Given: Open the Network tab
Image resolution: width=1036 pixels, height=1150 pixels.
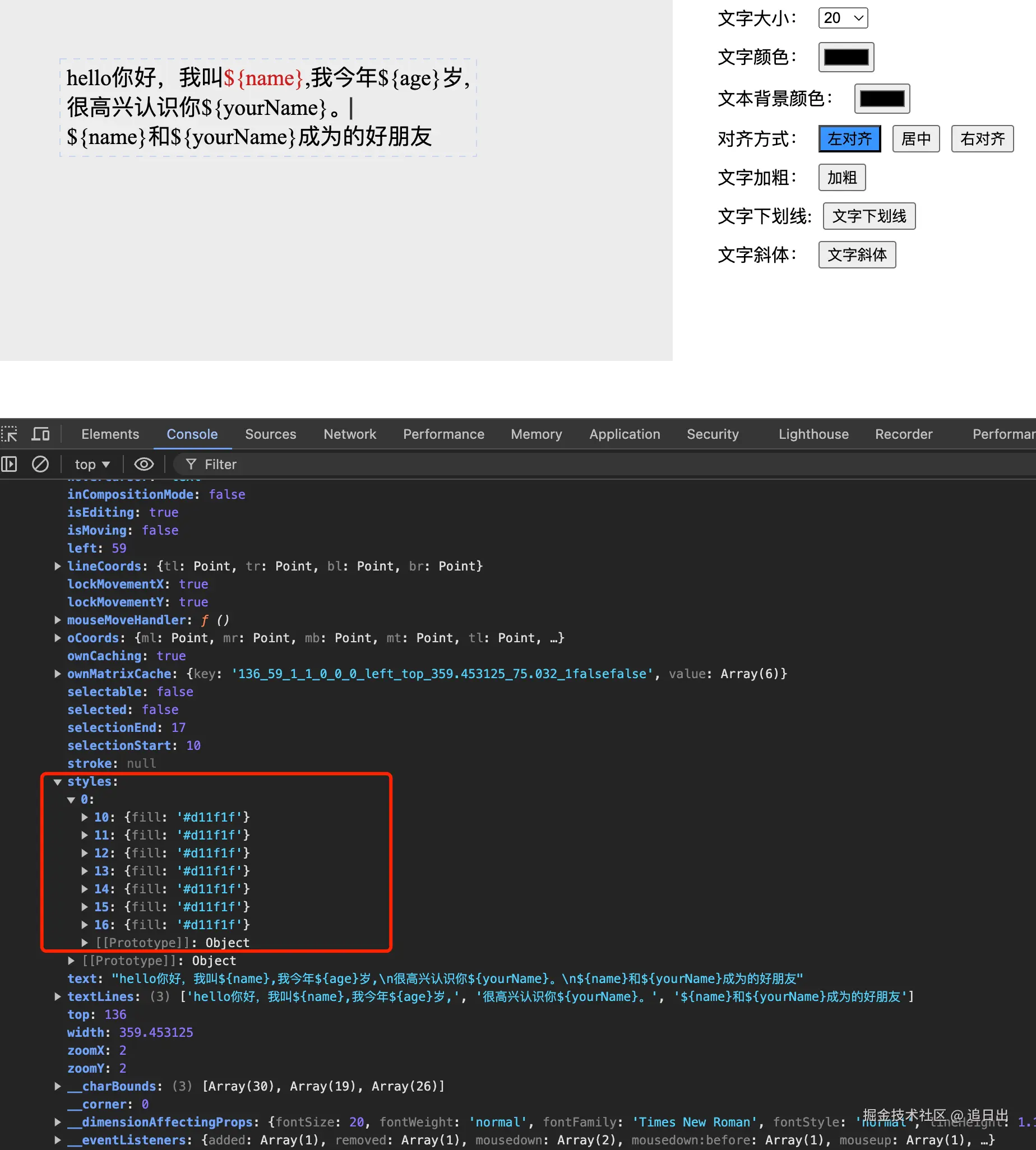Looking at the screenshot, I should point(349,434).
